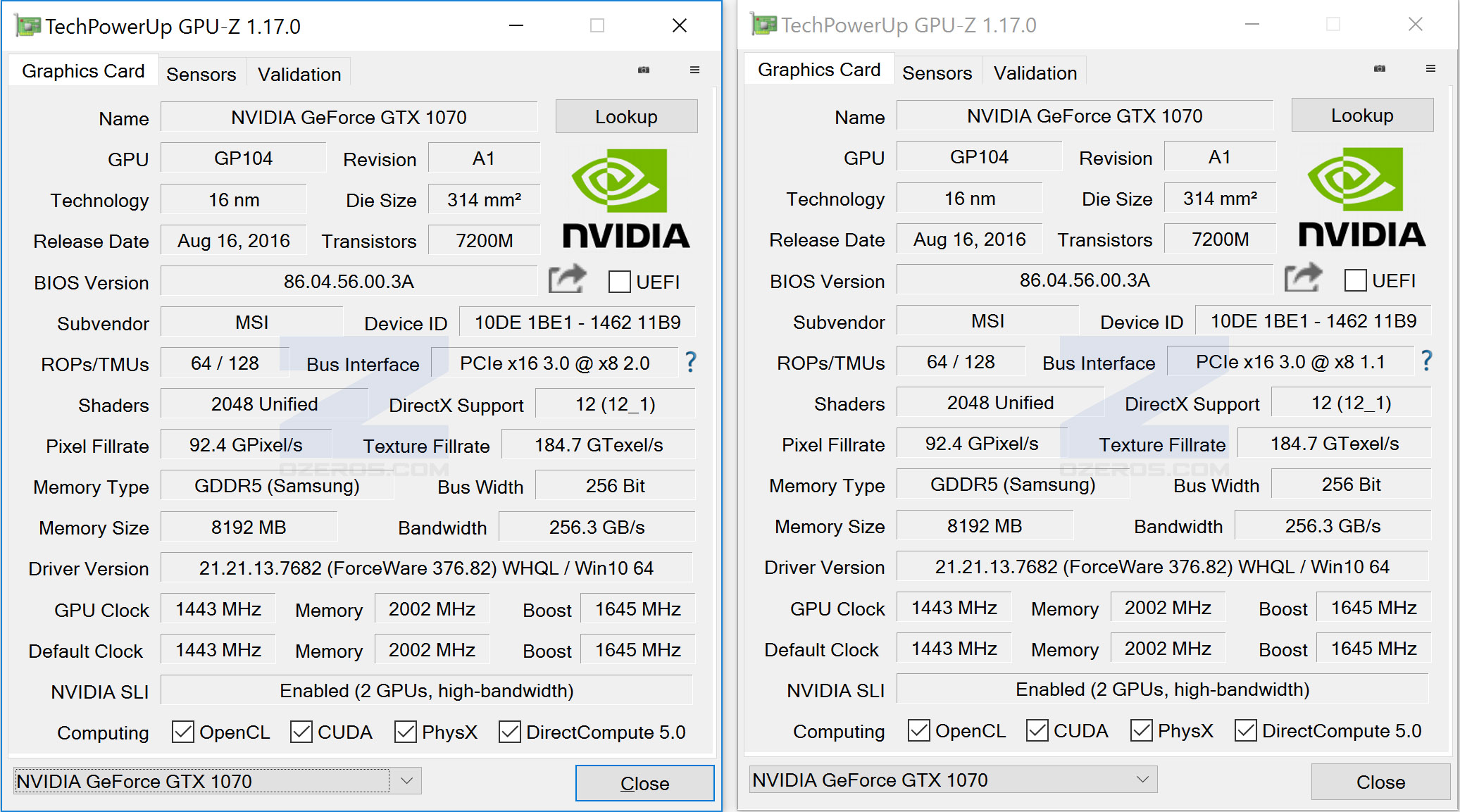Click bus interface question mark in right window
This screenshot has height=812, width=1460.
pos(1427,361)
